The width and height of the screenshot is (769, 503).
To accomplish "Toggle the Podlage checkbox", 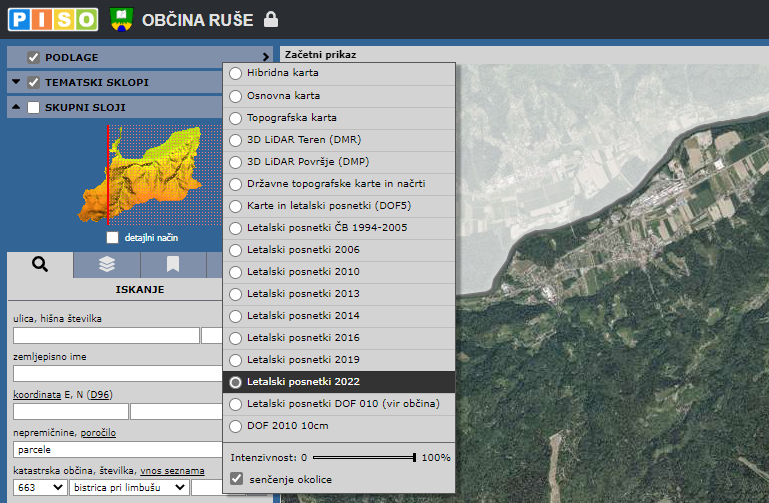I will [33, 58].
